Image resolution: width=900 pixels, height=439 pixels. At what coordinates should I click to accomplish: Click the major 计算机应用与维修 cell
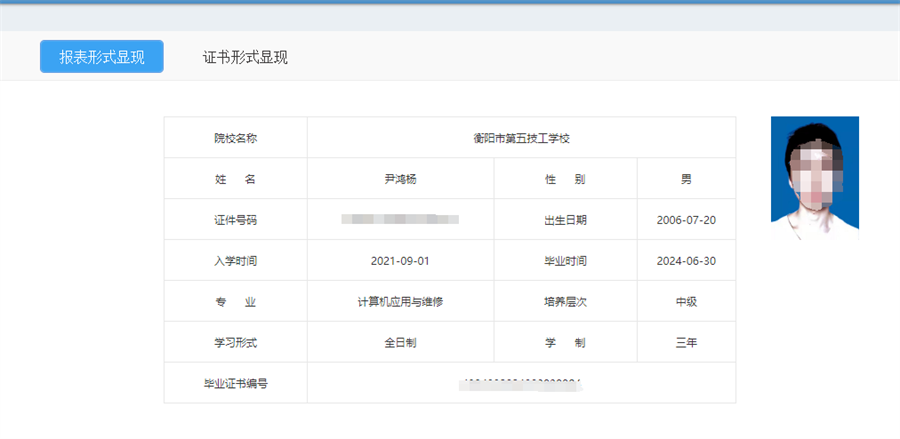pos(400,302)
